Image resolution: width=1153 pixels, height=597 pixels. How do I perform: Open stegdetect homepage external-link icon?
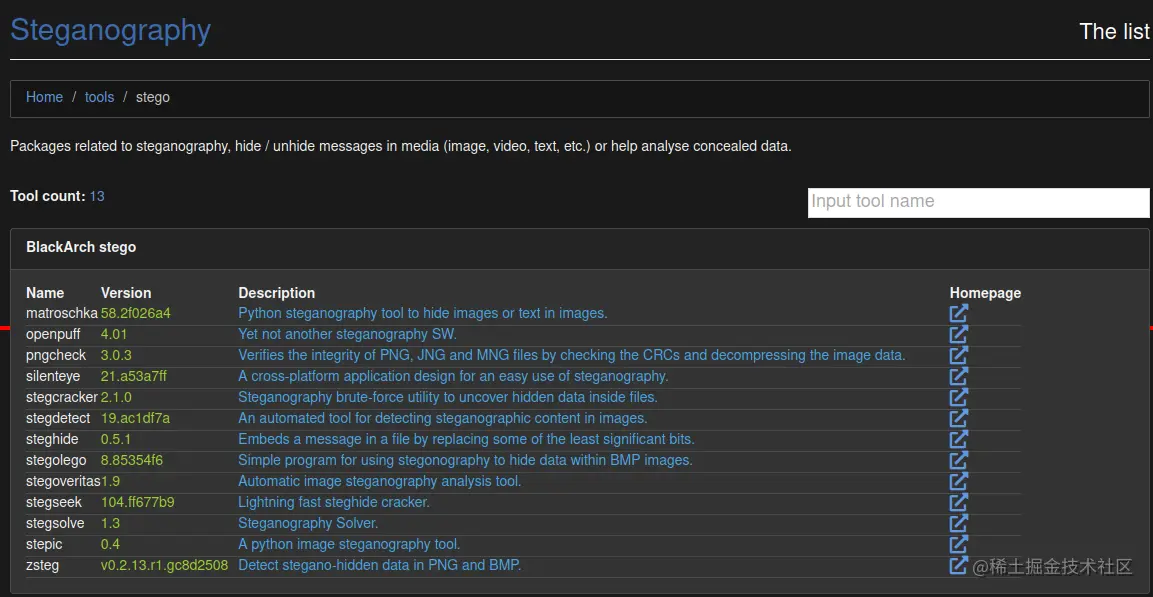click(x=959, y=418)
